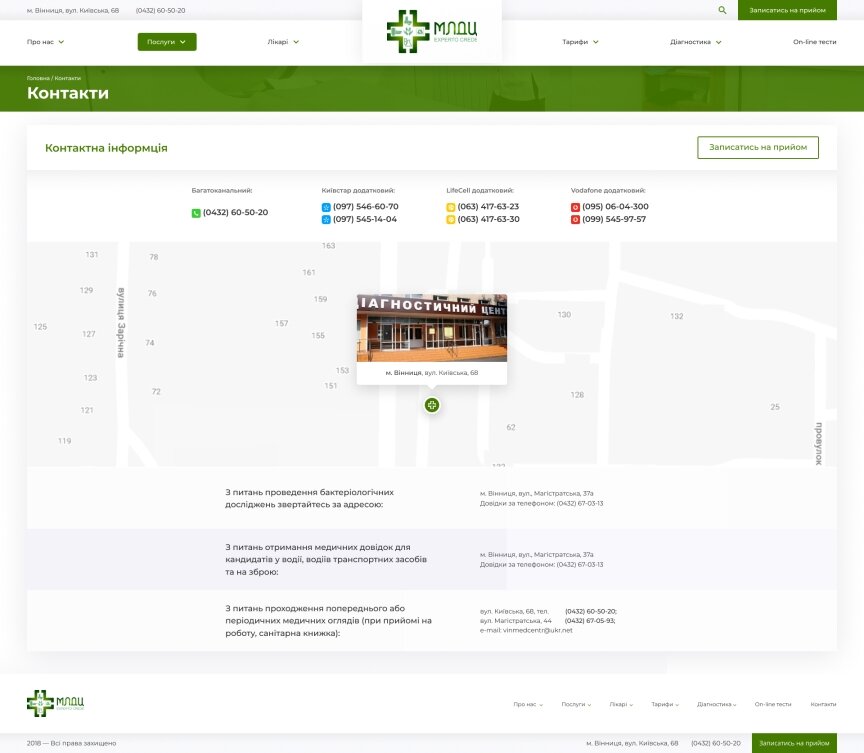Follow the Головна breadcrumb link
Viewport: 864px width, 753px height.
click(x=38, y=78)
